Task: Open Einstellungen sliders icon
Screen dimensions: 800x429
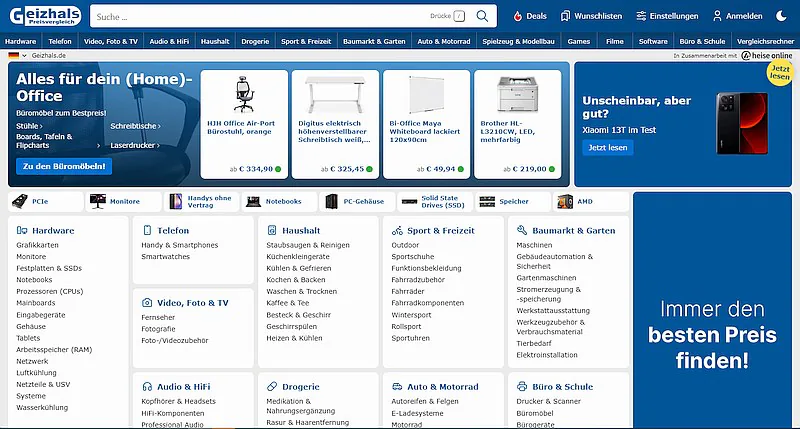Action: pos(640,16)
